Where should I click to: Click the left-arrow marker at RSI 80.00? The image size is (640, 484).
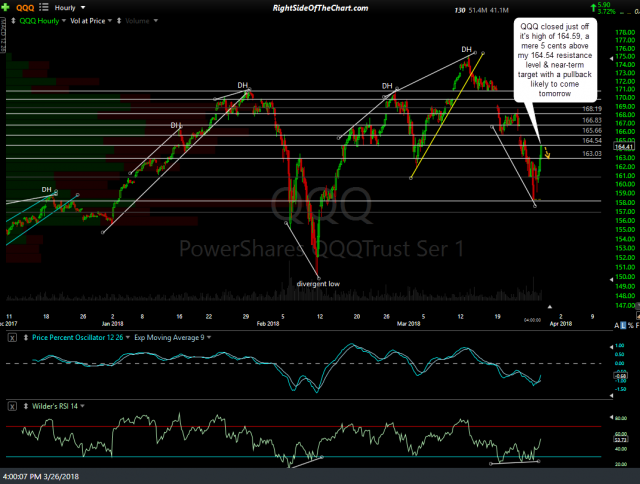[611, 417]
